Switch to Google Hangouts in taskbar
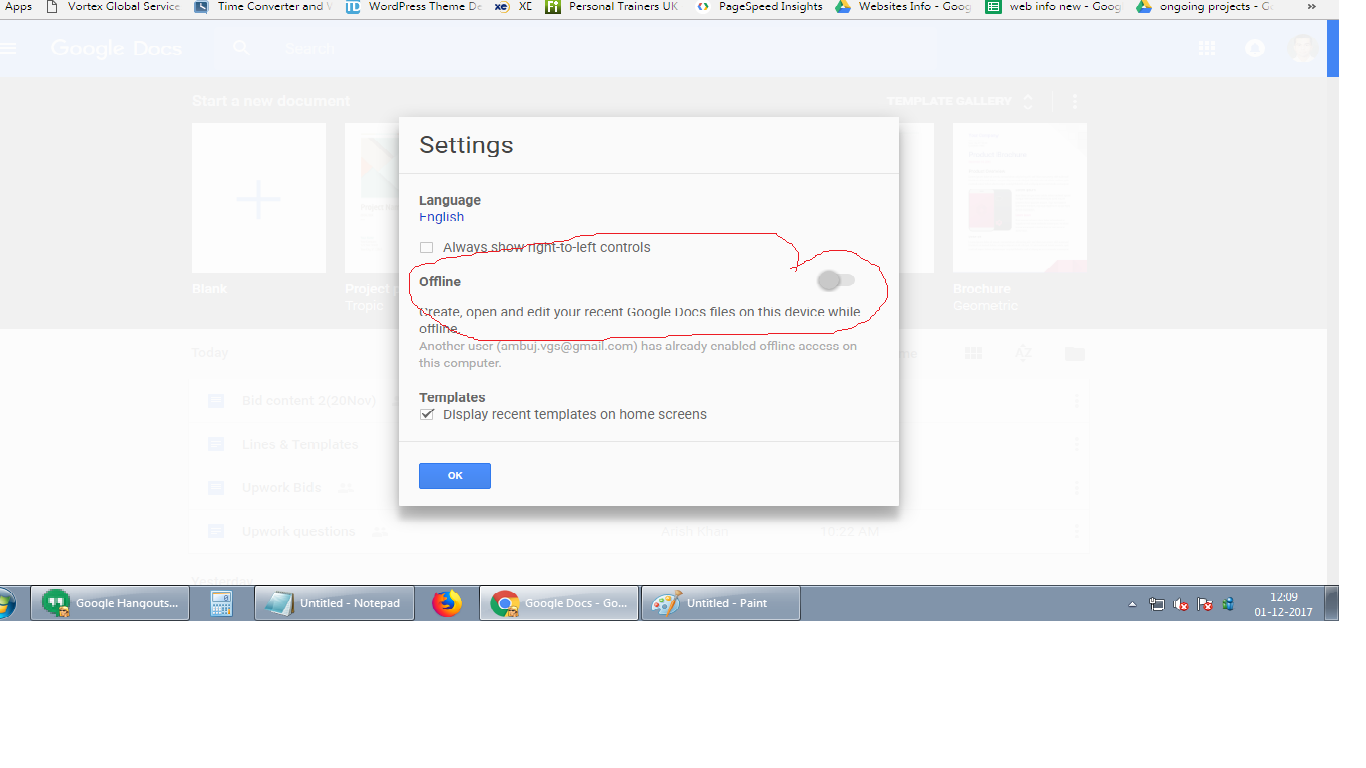Screen dimensions: 1366x768 pyautogui.click(x=110, y=603)
